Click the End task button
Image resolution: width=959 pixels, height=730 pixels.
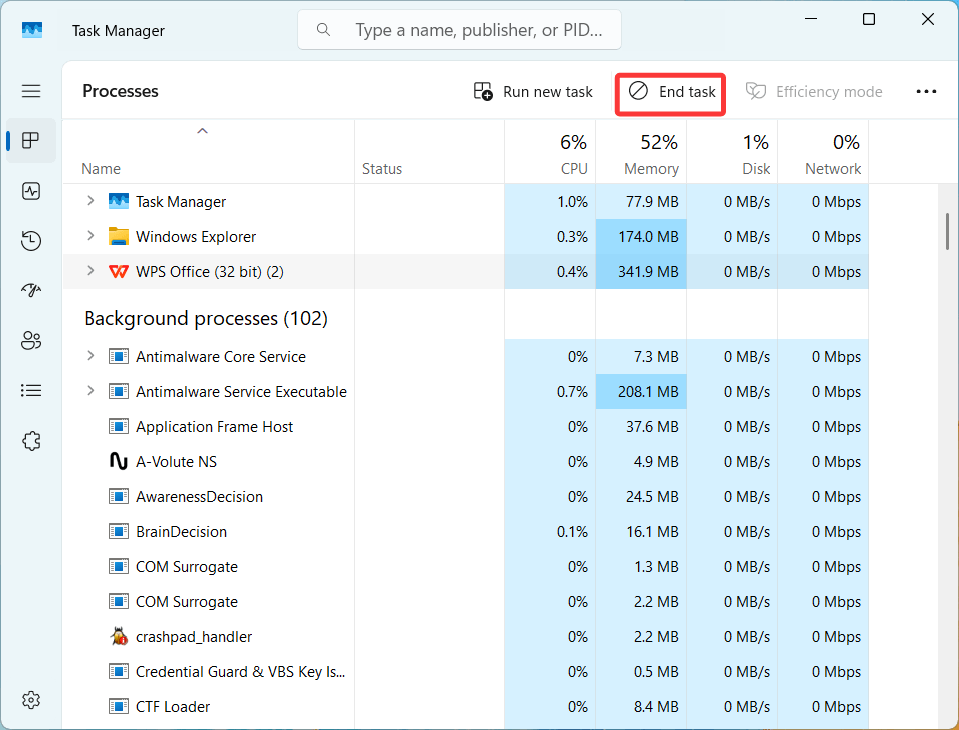671,92
